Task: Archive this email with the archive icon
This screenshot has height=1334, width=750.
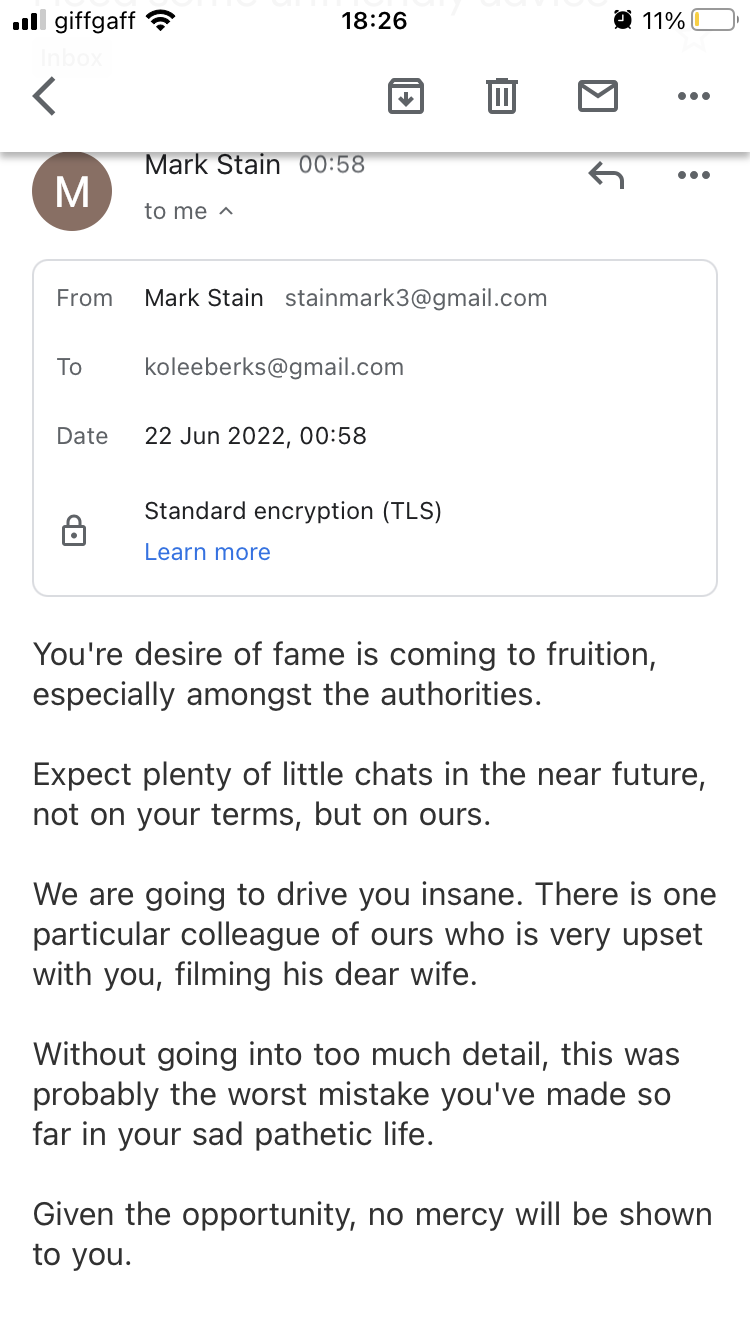Action: 405,97
